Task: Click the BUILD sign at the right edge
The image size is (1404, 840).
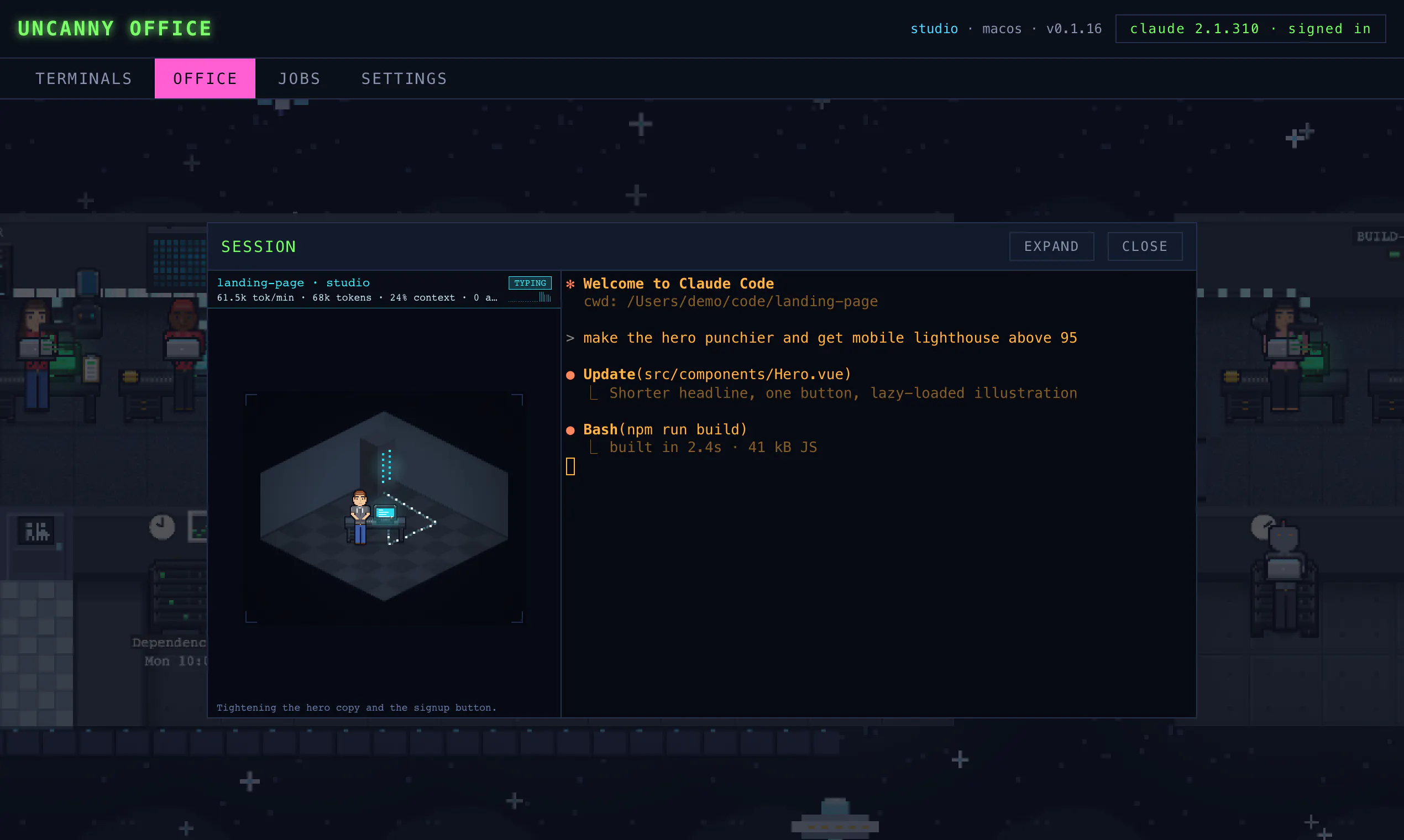Action: pyautogui.click(x=1380, y=237)
